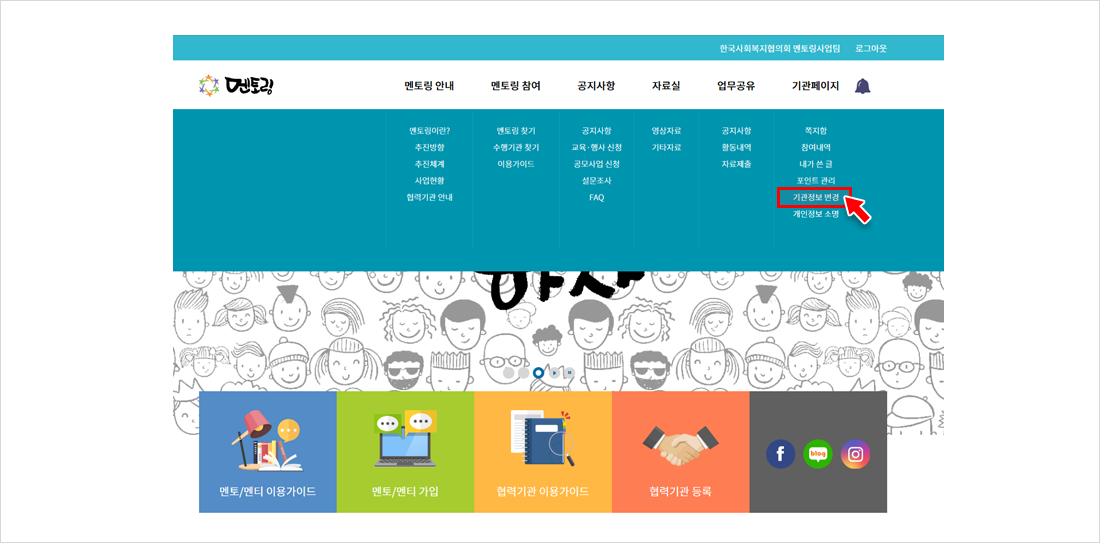Open the 멘토/멘티 가입 tile
This screenshot has height=543, width=1100.
click(405, 451)
